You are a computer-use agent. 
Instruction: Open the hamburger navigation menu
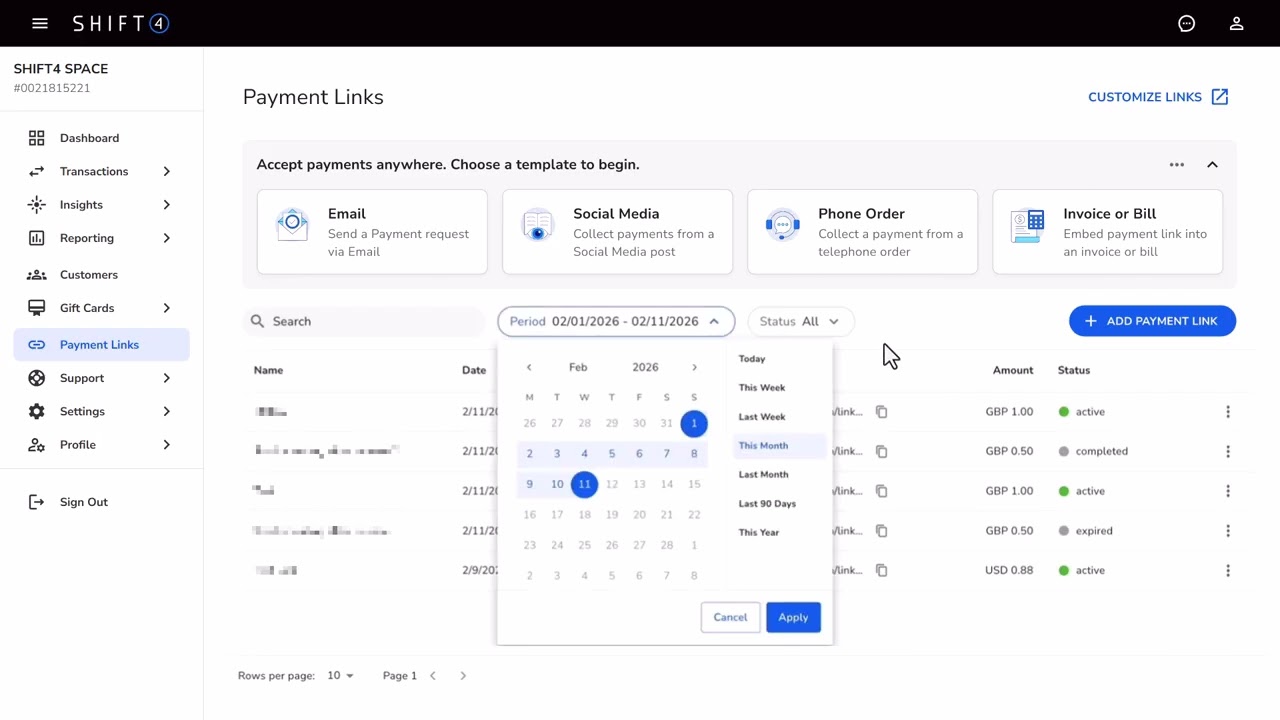click(x=40, y=23)
